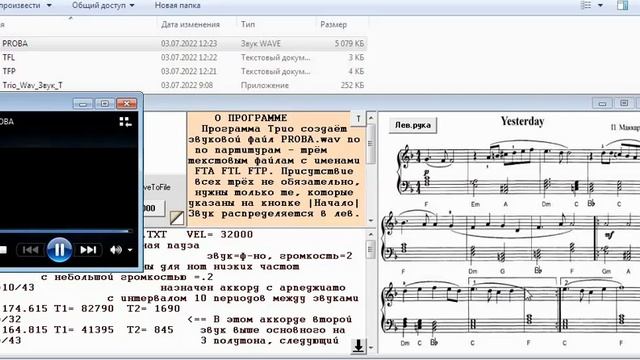
Task: Toggle the preview pane icon in Explorer
Action: 622,5
